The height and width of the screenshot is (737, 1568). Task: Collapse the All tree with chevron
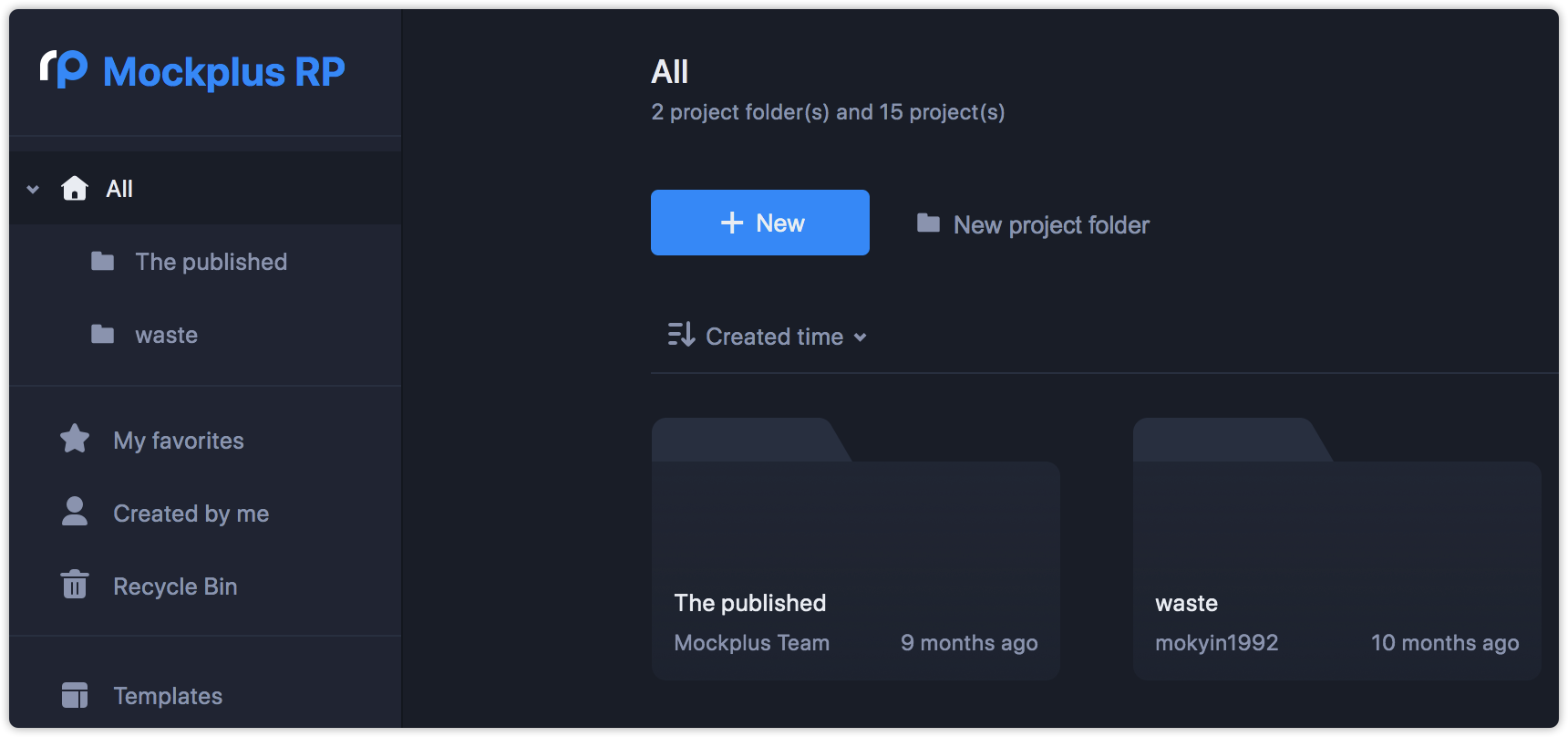[x=33, y=190]
